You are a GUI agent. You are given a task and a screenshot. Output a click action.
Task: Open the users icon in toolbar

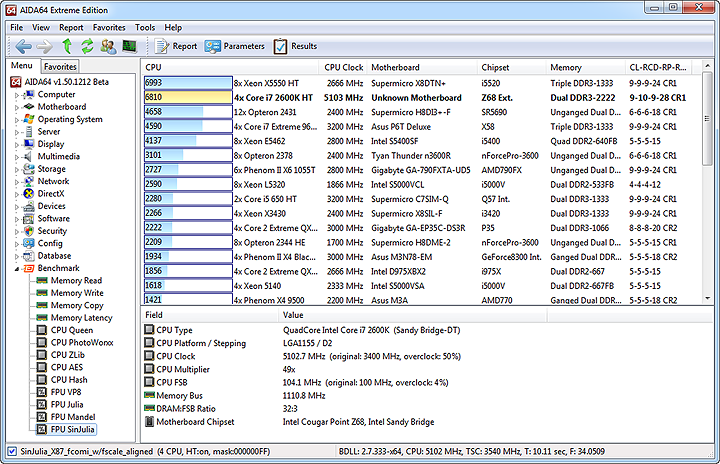coord(108,46)
